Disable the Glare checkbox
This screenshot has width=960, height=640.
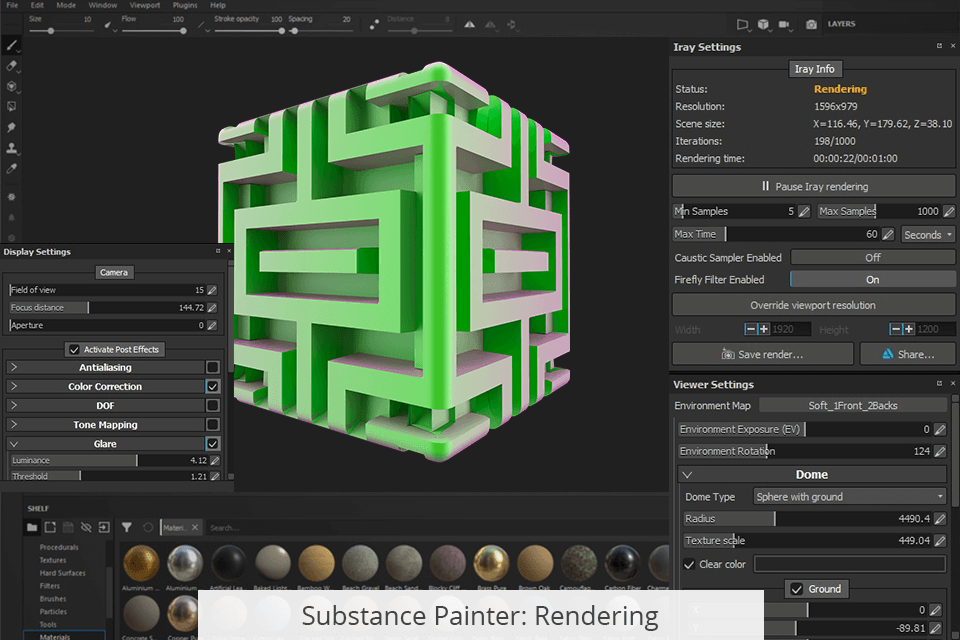tap(212, 443)
